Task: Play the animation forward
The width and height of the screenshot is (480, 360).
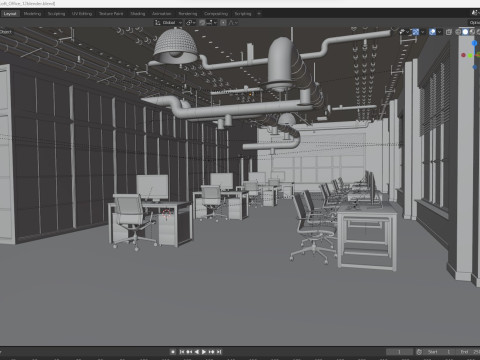Action: 204,352
